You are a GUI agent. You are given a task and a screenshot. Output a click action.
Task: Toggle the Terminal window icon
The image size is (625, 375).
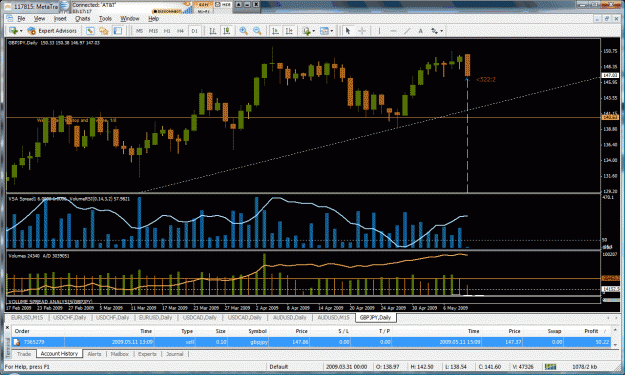click(118, 31)
